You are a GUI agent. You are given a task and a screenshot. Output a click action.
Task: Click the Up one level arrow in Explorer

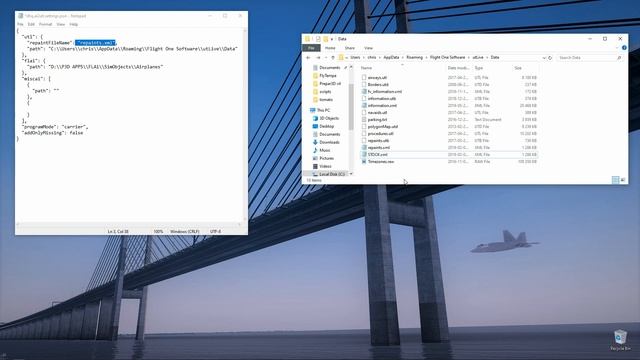[333, 58]
